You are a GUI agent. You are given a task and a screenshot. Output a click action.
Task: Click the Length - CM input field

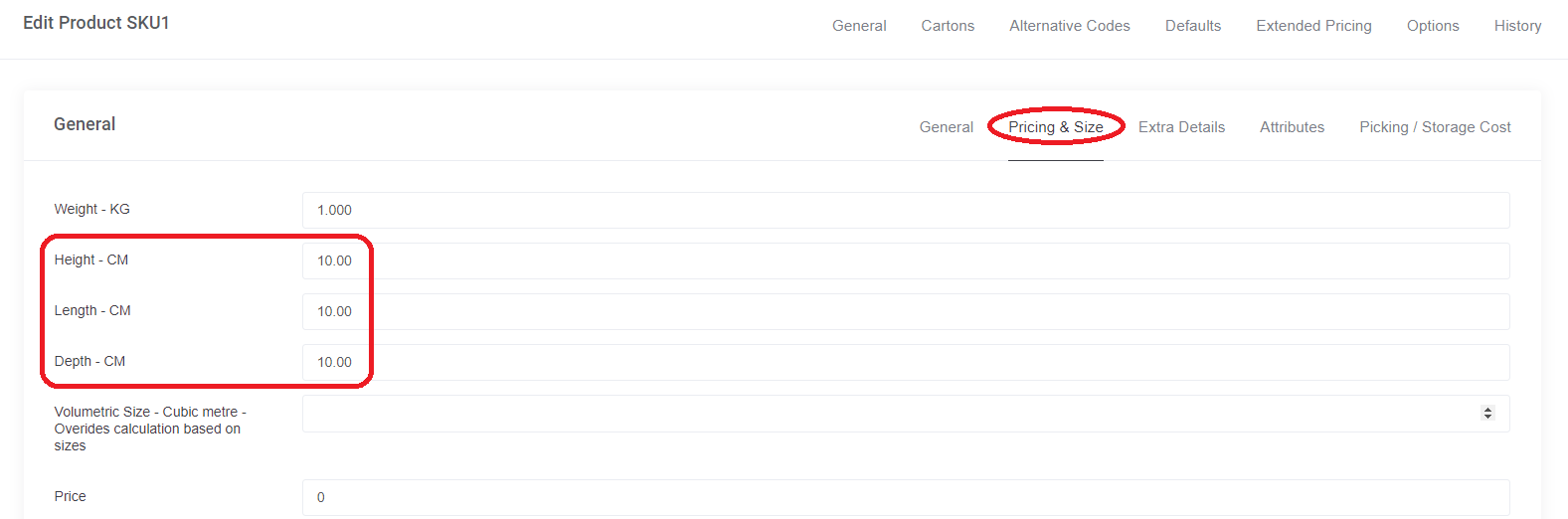[906, 311]
